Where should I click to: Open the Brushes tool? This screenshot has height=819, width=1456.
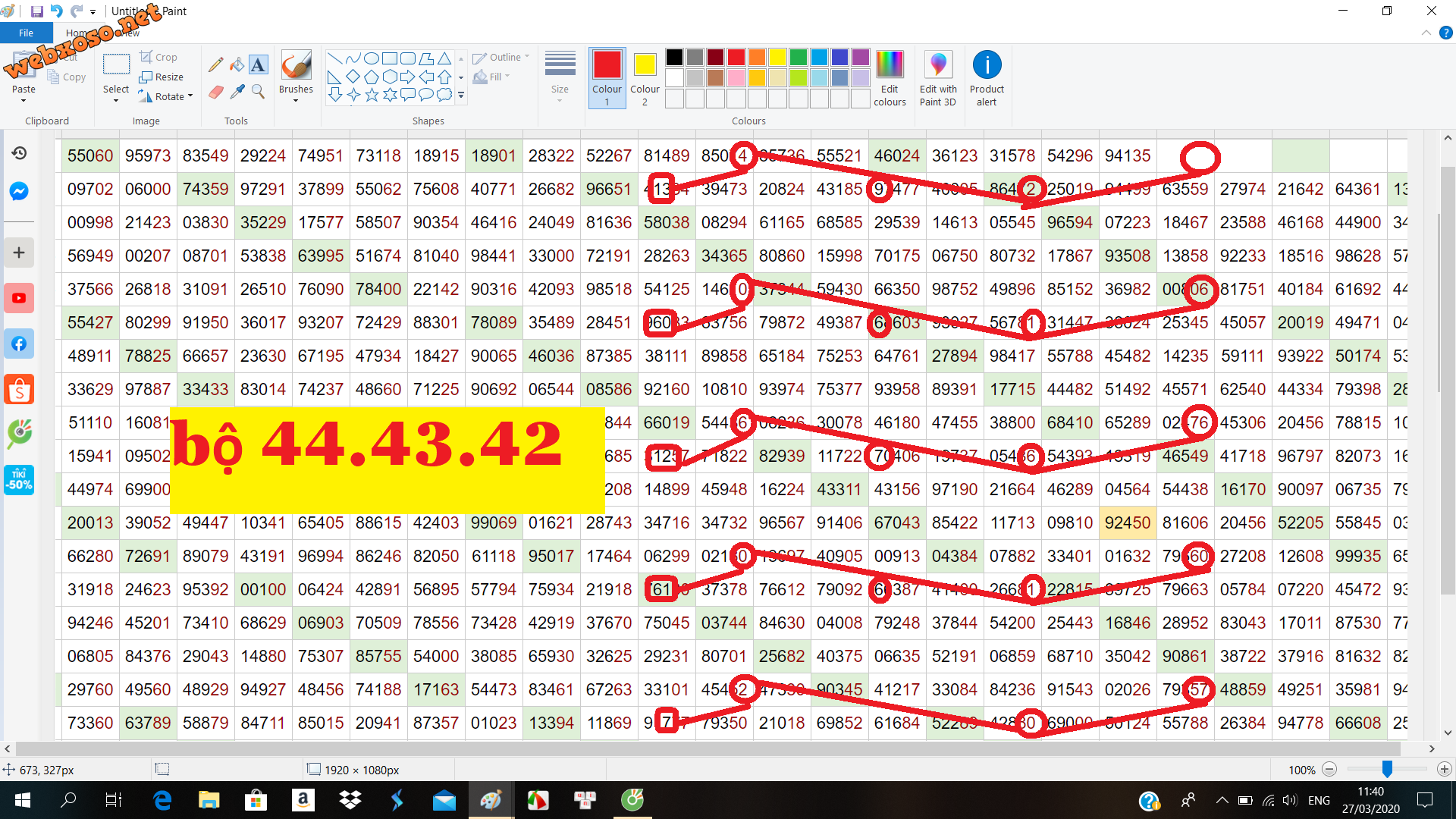pyautogui.click(x=296, y=77)
